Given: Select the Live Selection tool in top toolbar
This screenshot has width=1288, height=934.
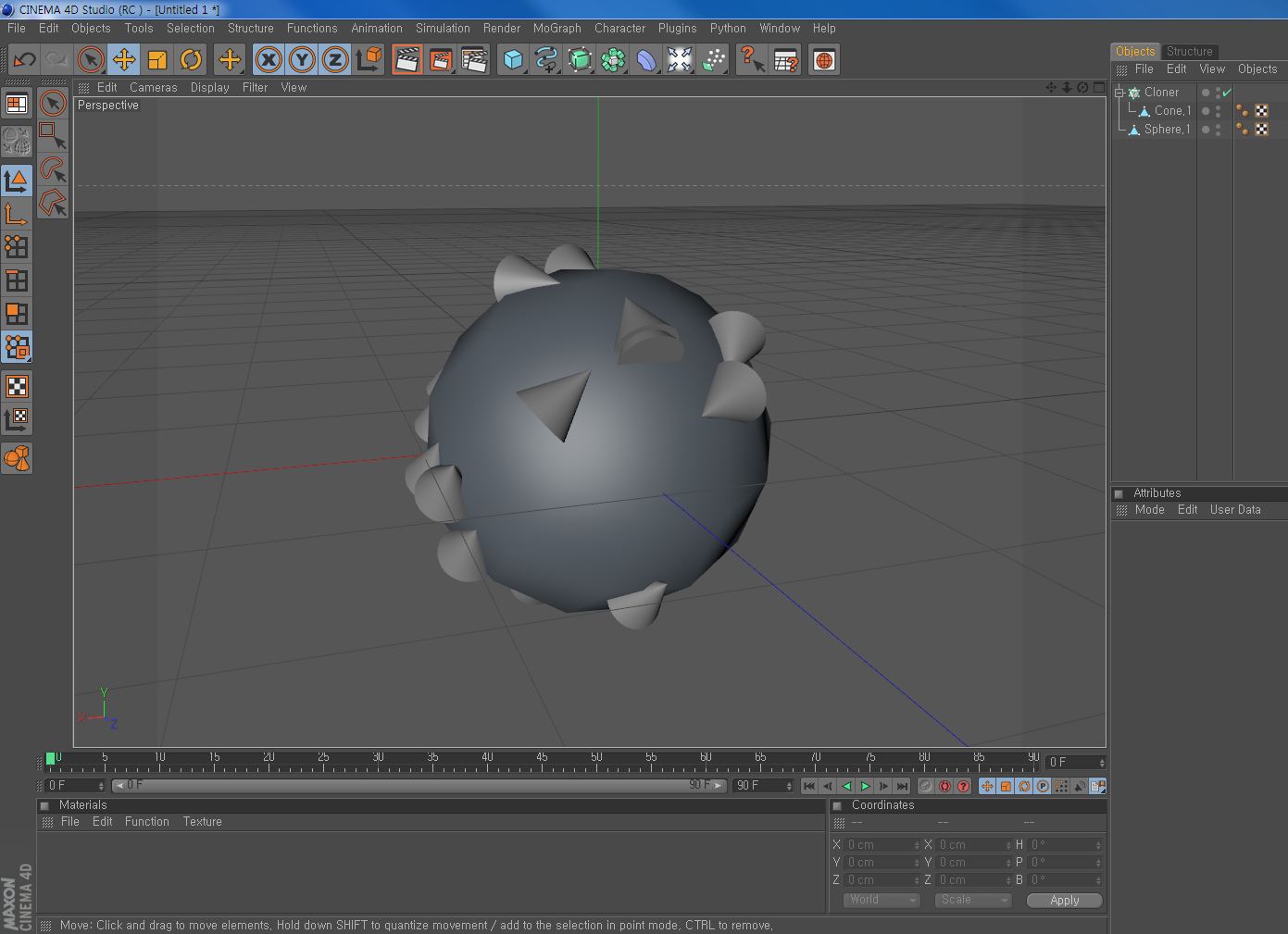Looking at the screenshot, I should [x=90, y=60].
